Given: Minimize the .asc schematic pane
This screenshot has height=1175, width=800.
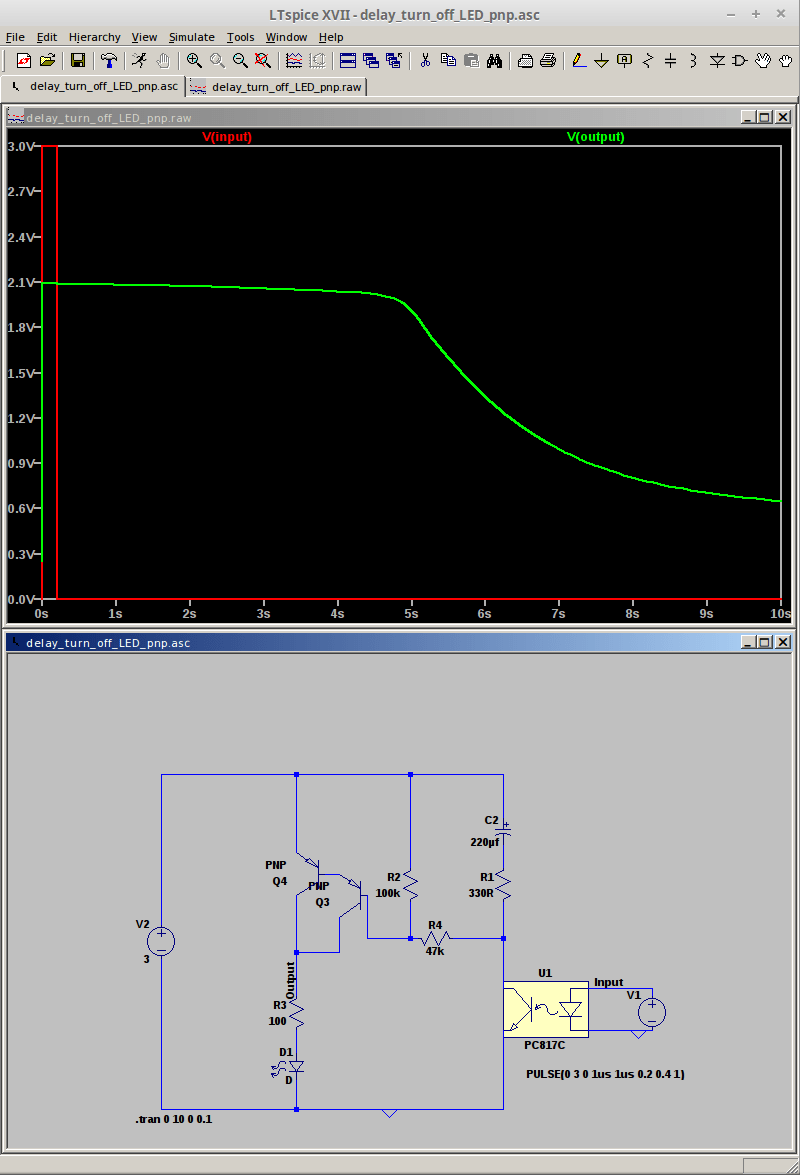Looking at the screenshot, I should pyautogui.click(x=748, y=642).
